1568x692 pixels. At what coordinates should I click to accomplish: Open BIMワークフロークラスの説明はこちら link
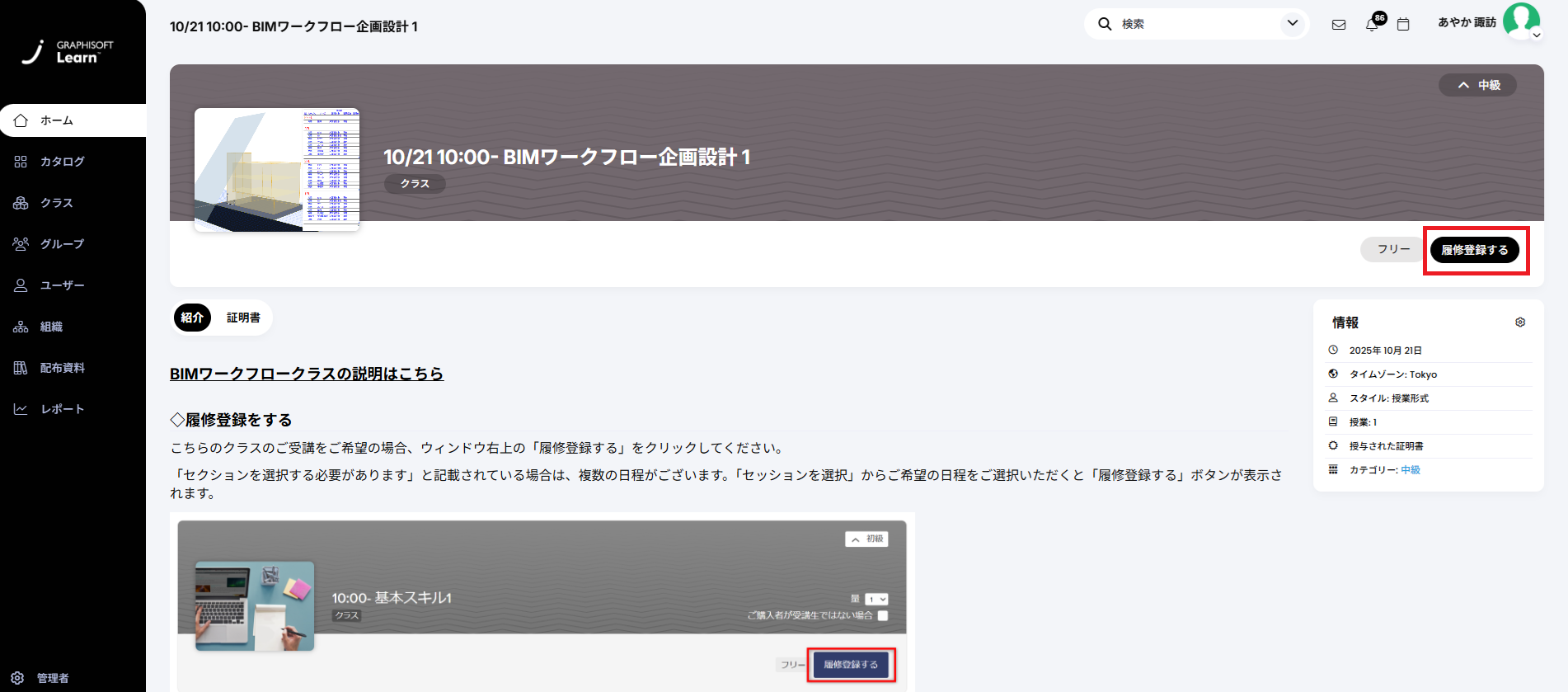(x=307, y=374)
